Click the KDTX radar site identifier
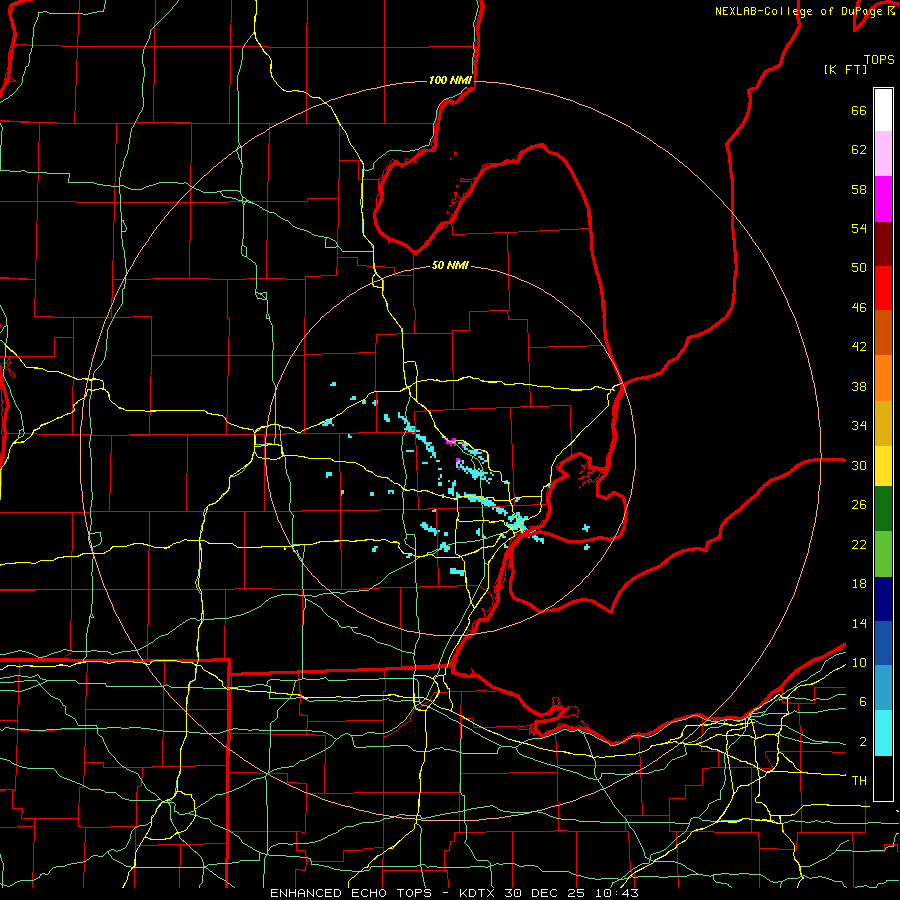Viewport: 900px width, 900px height. pyautogui.click(x=479, y=893)
